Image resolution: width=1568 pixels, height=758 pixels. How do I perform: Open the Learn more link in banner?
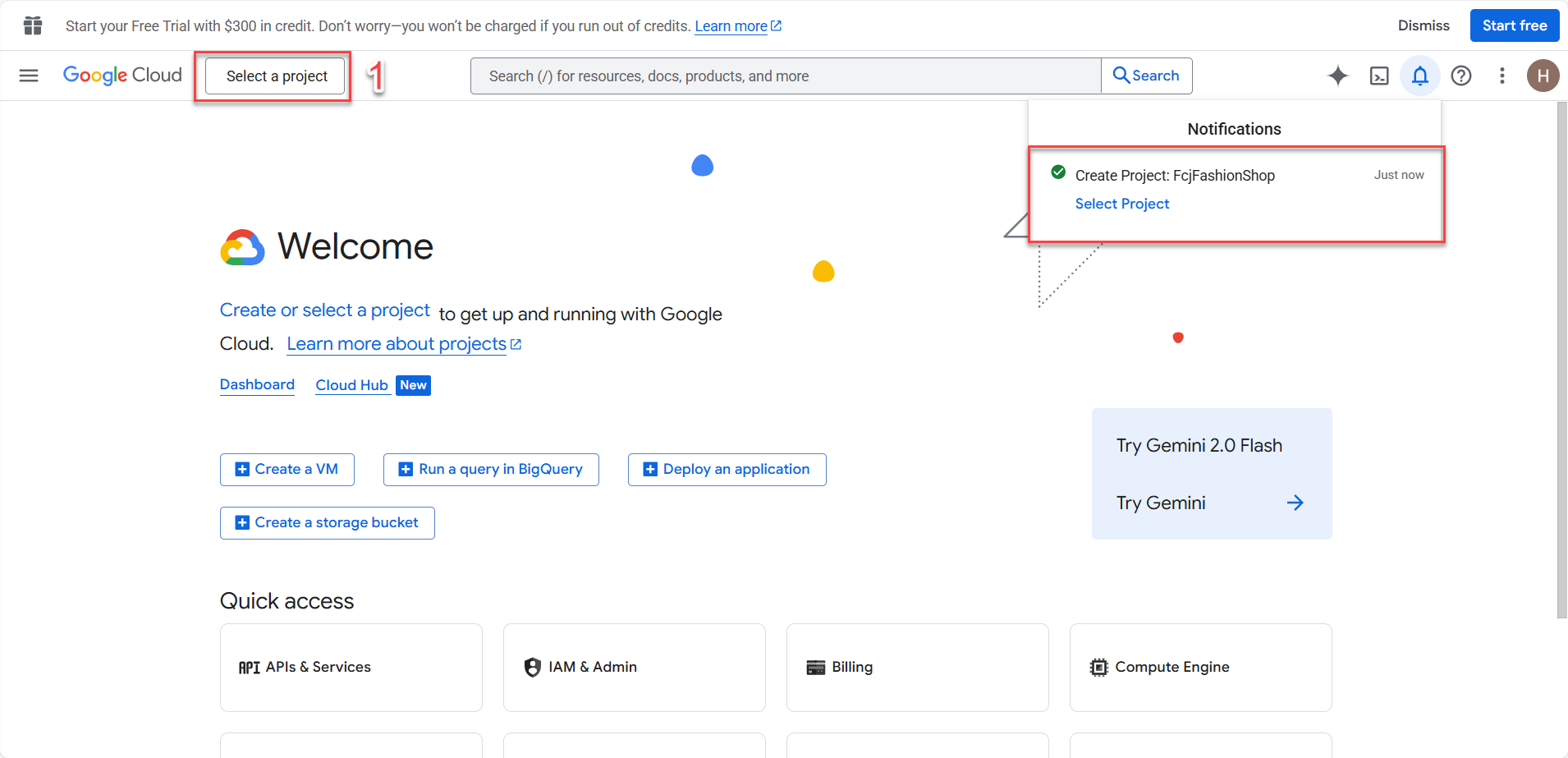point(737,26)
